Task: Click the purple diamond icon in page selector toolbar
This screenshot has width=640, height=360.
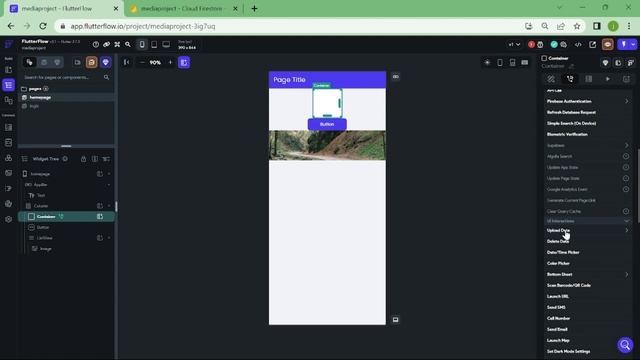Action: (106, 62)
